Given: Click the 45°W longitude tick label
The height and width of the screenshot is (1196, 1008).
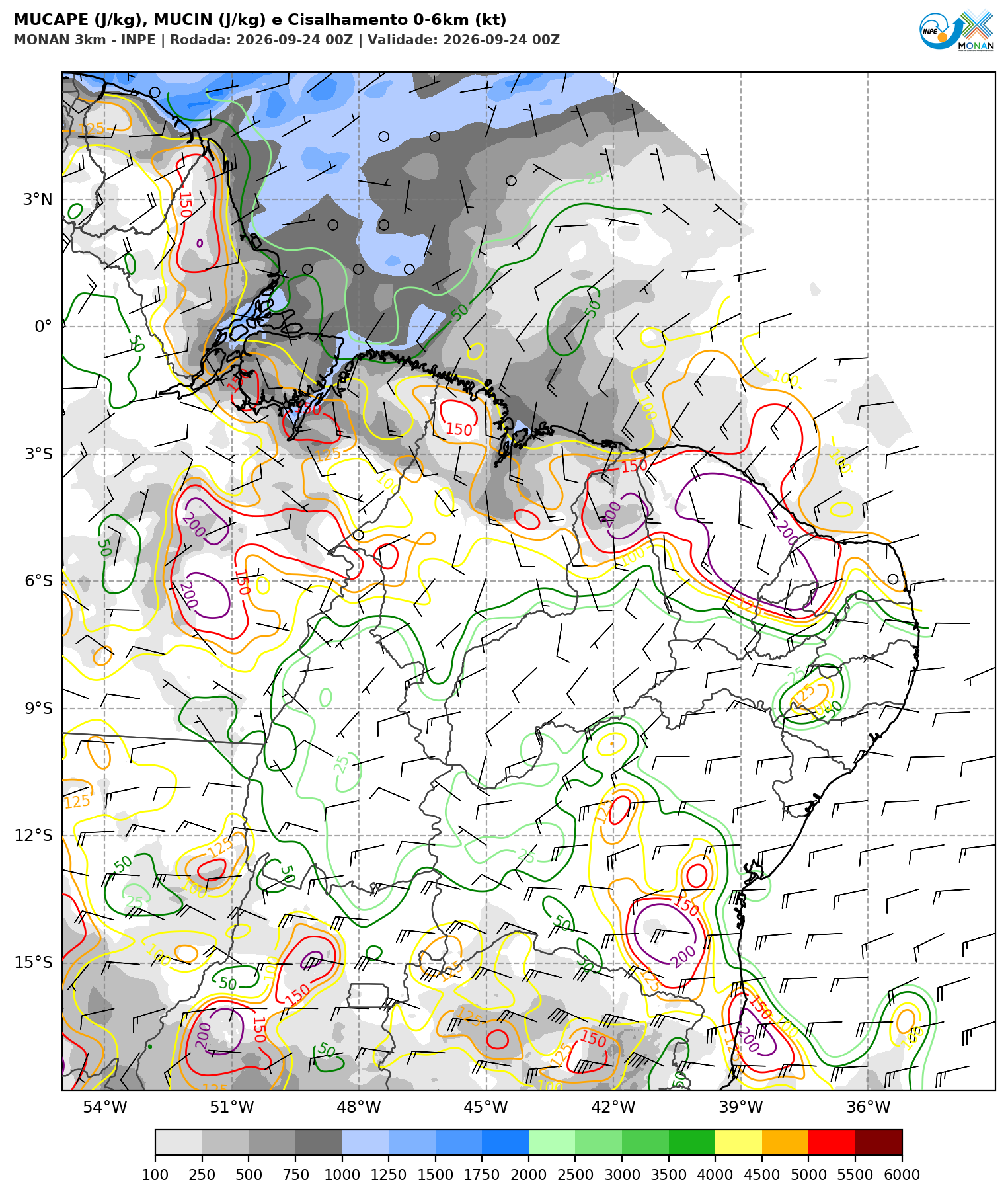Looking at the screenshot, I should point(486,1107).
